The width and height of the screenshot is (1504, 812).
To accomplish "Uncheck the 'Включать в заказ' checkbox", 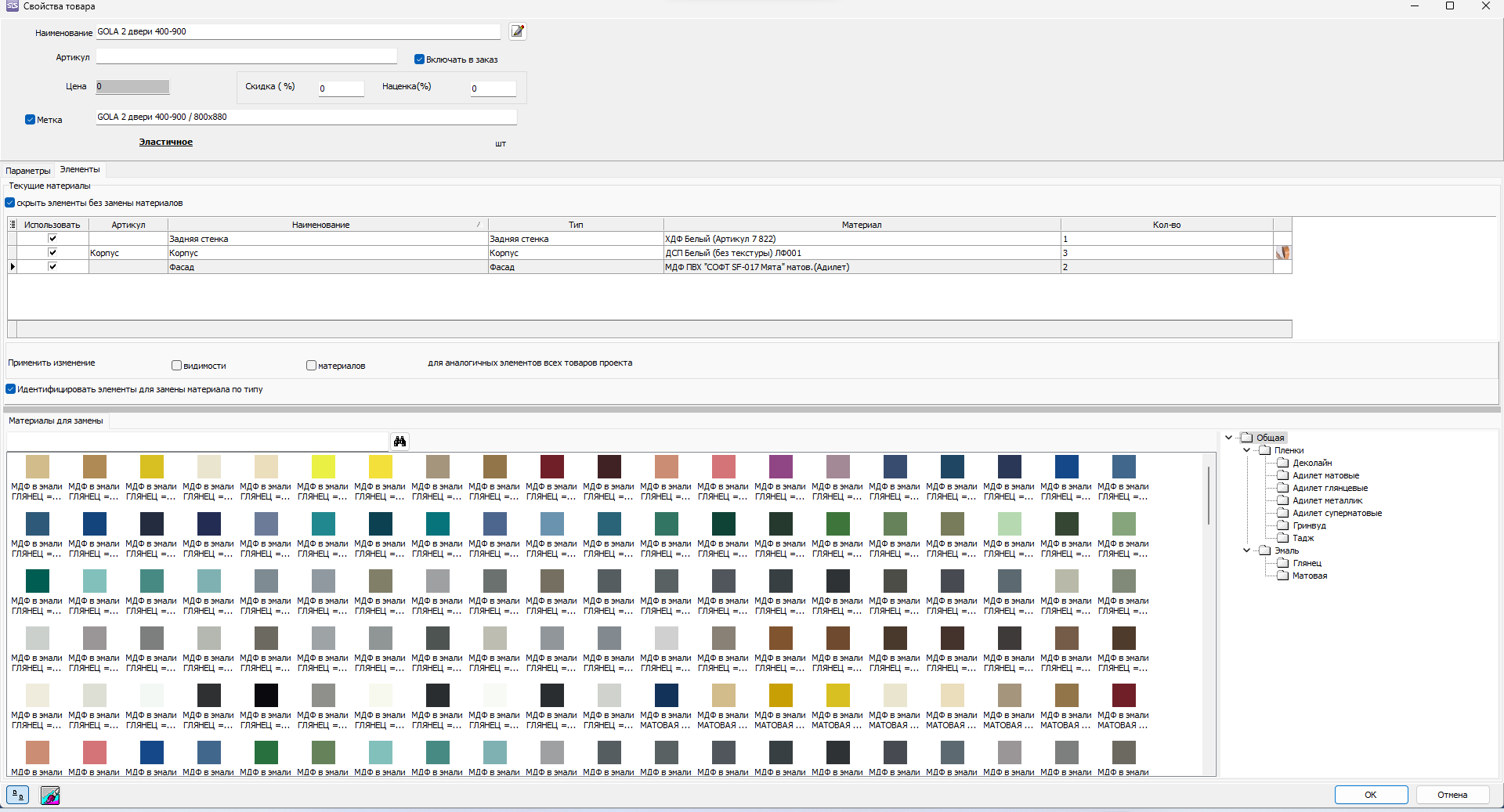I will pyautogui.click(x=419, y=60).
